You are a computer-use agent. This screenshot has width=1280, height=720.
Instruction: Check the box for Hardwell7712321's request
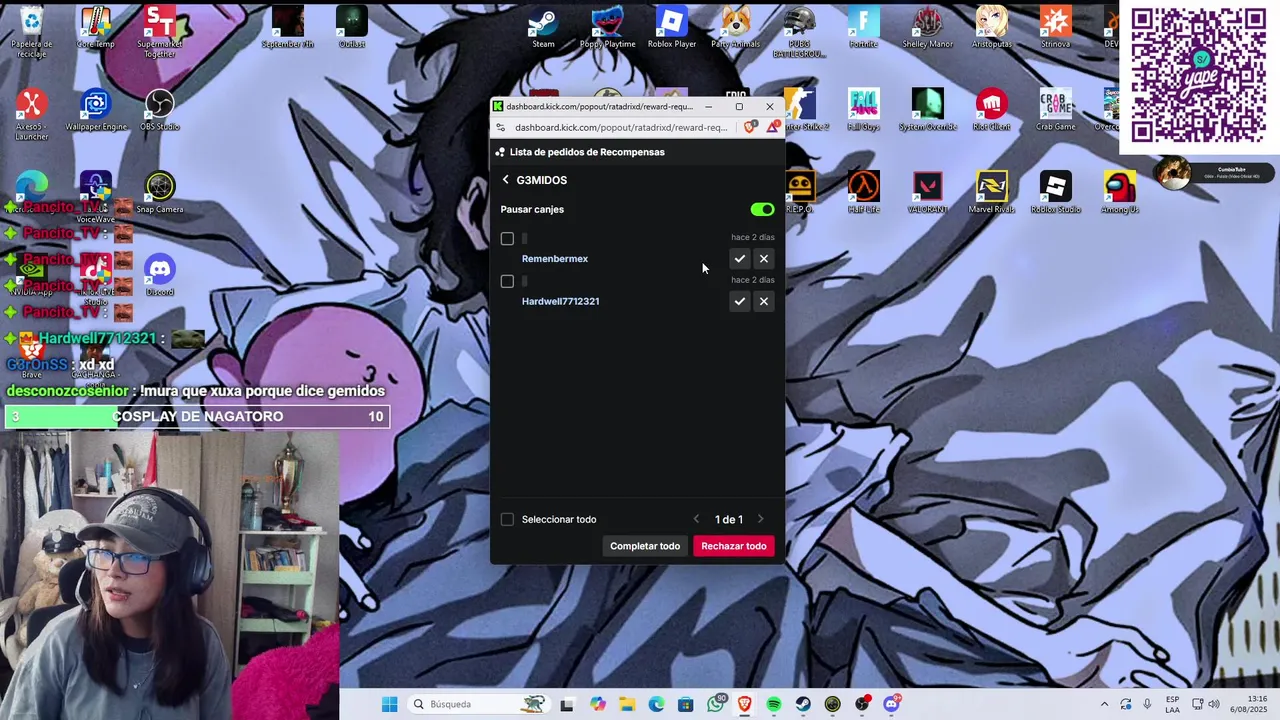[x=507, y=281]
